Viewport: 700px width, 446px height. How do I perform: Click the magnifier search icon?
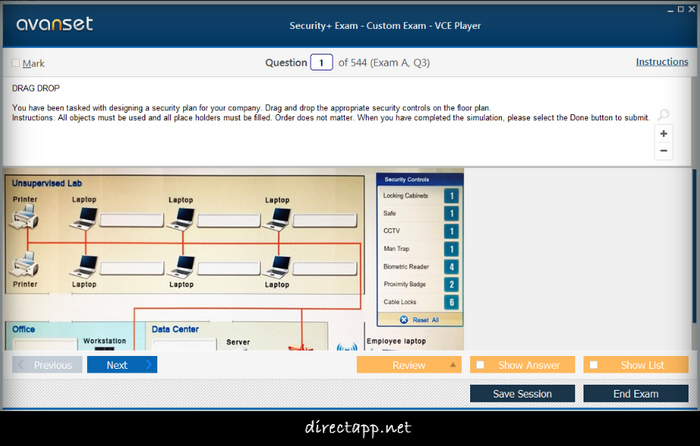click(664, 116)
